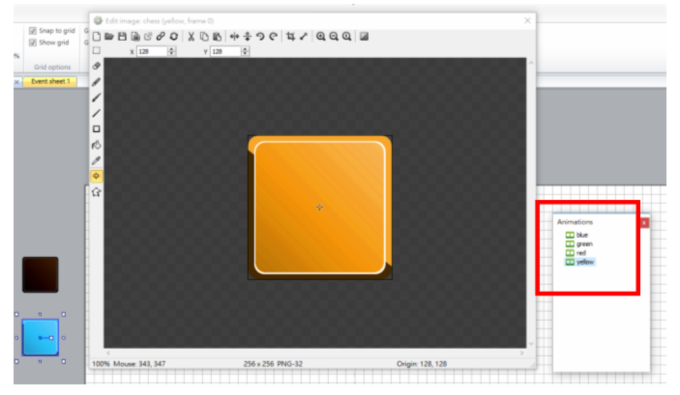Click the dark sprite in the layout
Image resolution: width=680 pixels, height=395 pixels.
tap(40, 274)
